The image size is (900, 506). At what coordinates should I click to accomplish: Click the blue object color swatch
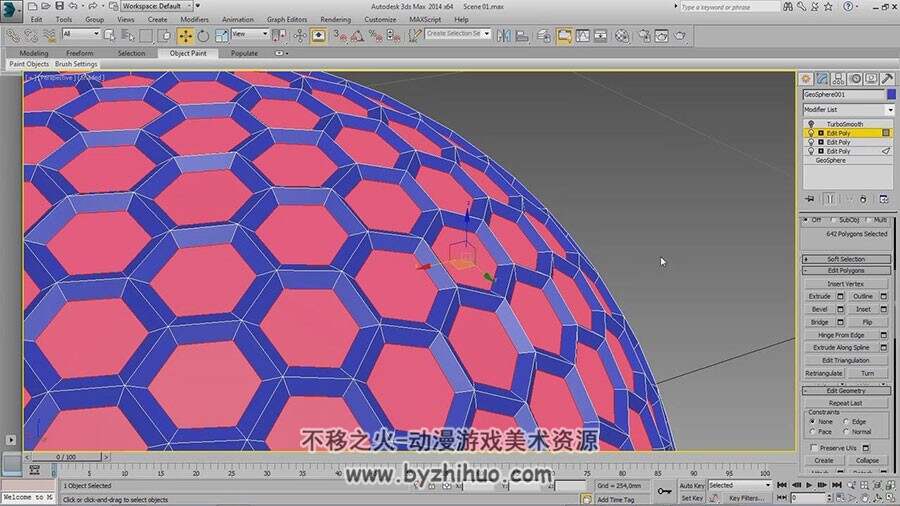(891, 94)
